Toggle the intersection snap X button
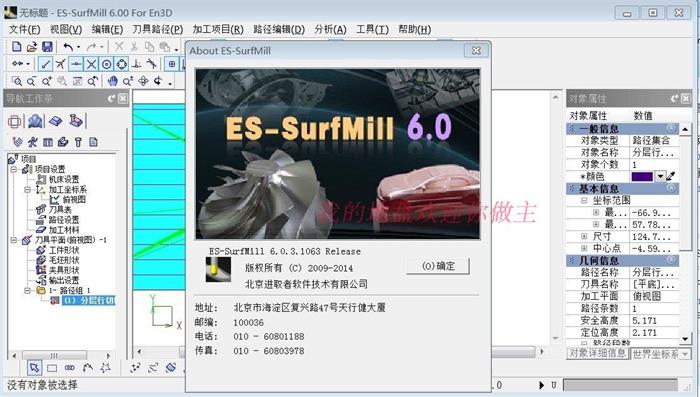 (91, 64)
